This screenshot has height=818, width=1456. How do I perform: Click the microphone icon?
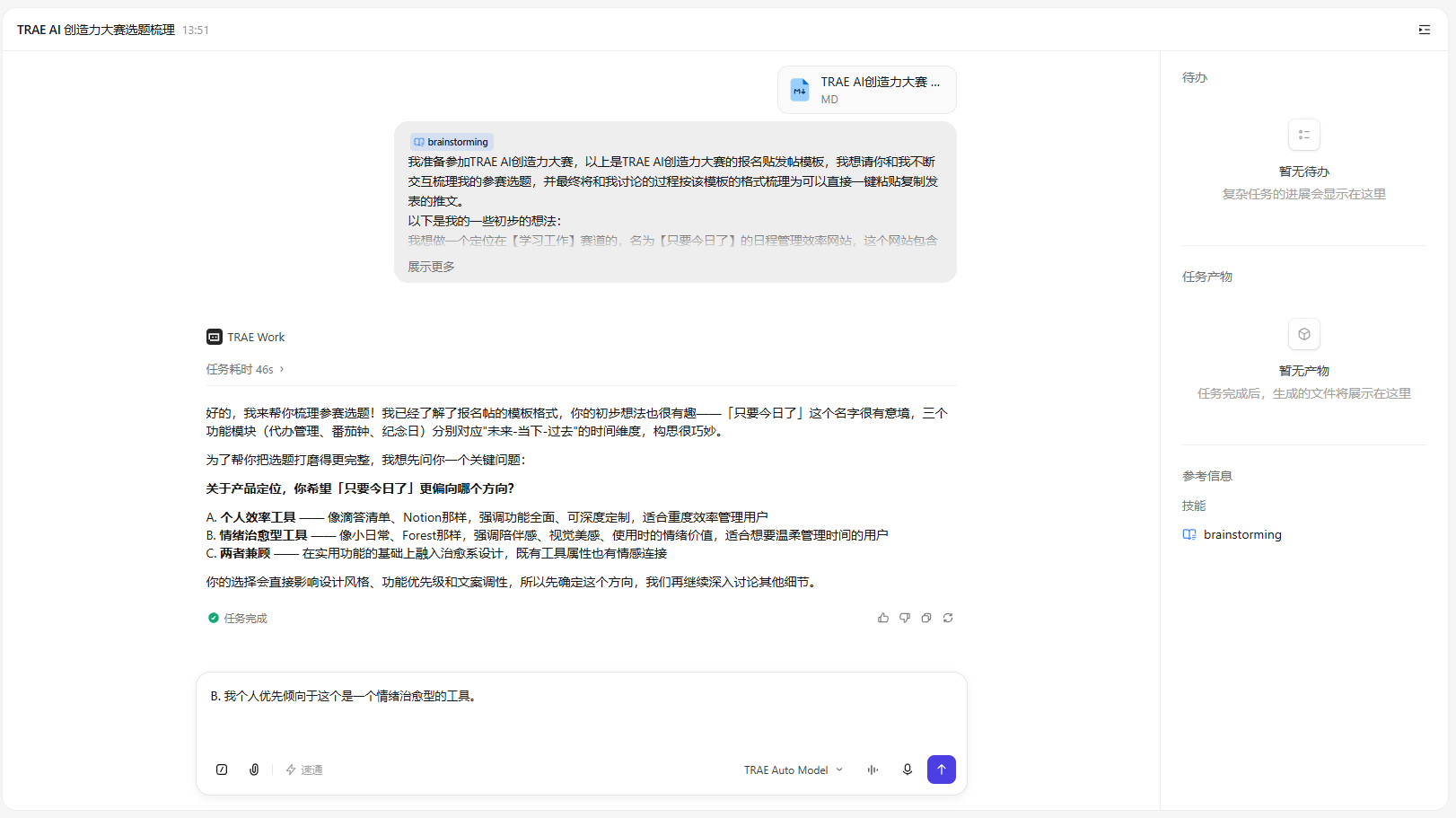908,770
